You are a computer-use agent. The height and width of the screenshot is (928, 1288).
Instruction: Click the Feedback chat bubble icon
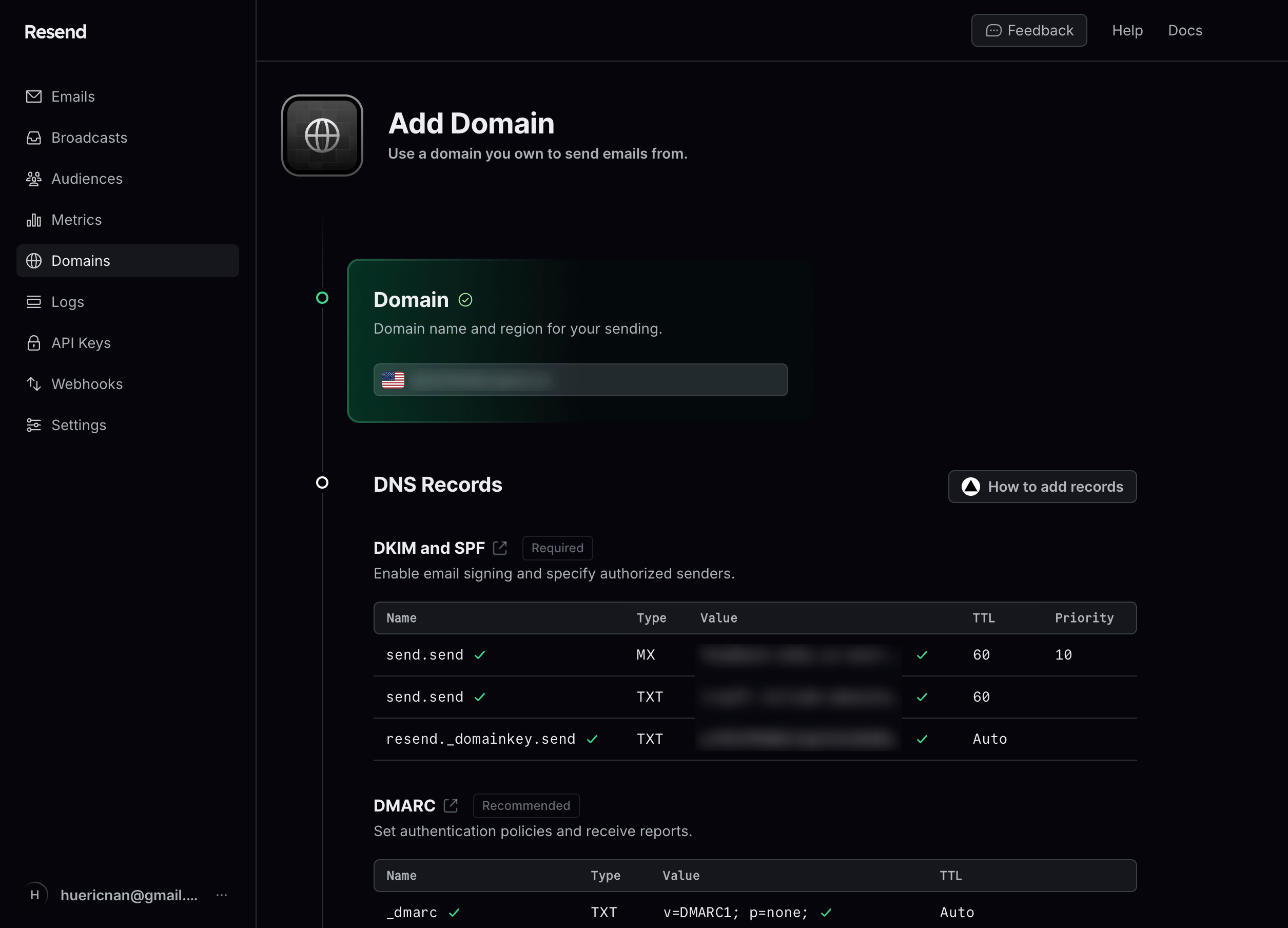(x=993, y=31)
